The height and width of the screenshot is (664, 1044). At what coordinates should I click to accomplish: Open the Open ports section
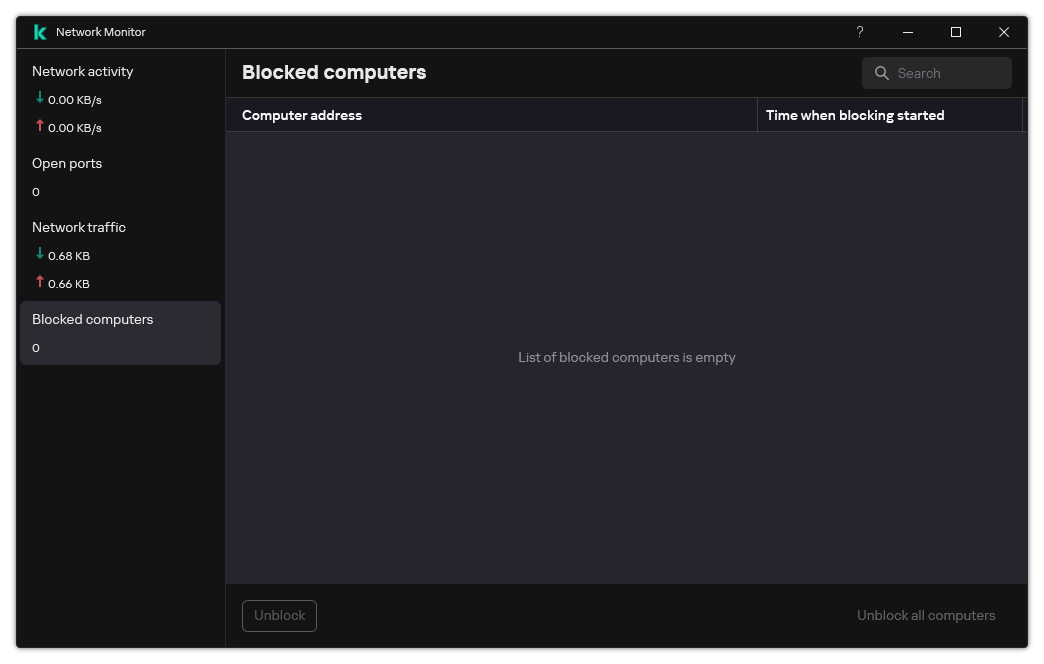coord(67,163)
